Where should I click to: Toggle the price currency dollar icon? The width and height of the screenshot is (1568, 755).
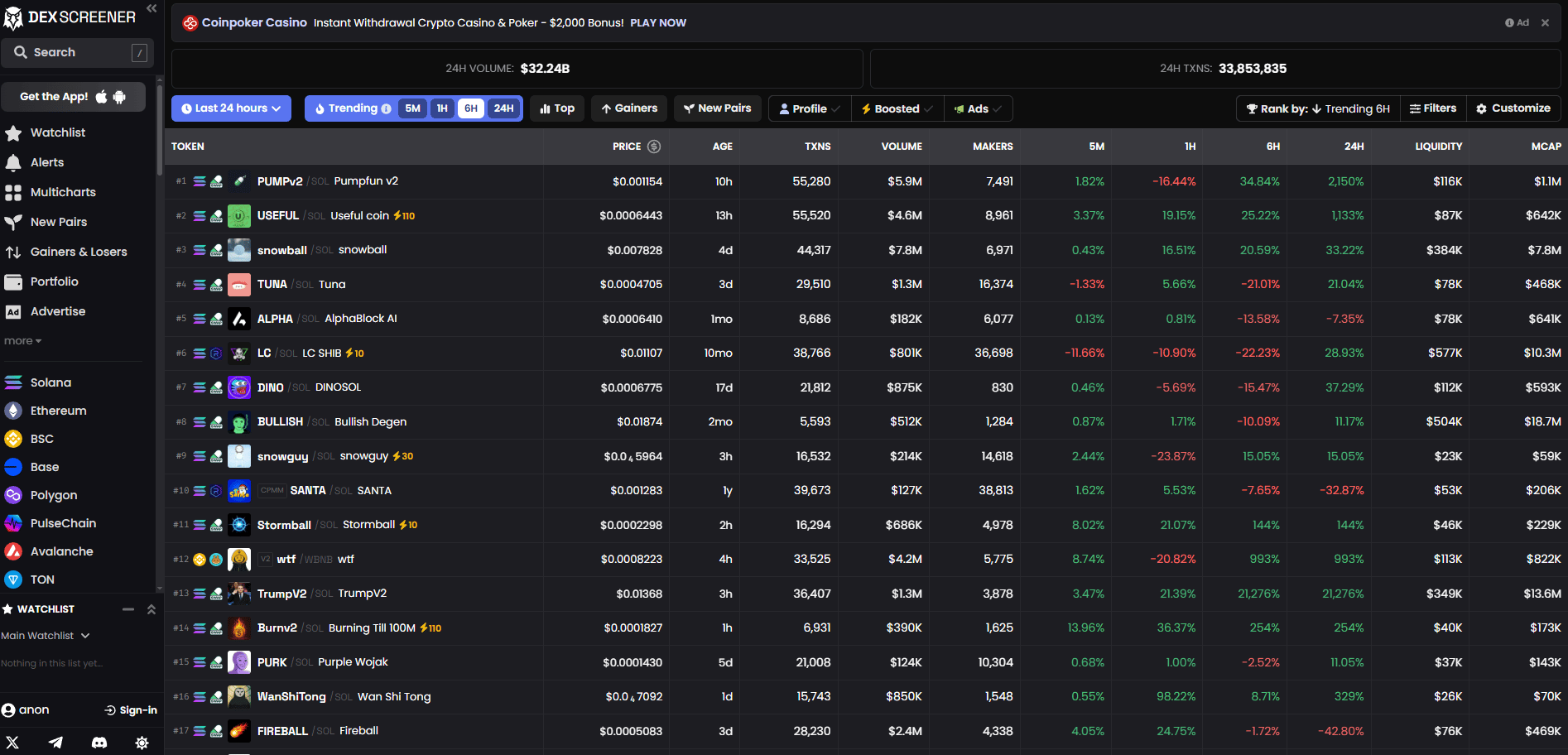654,147
